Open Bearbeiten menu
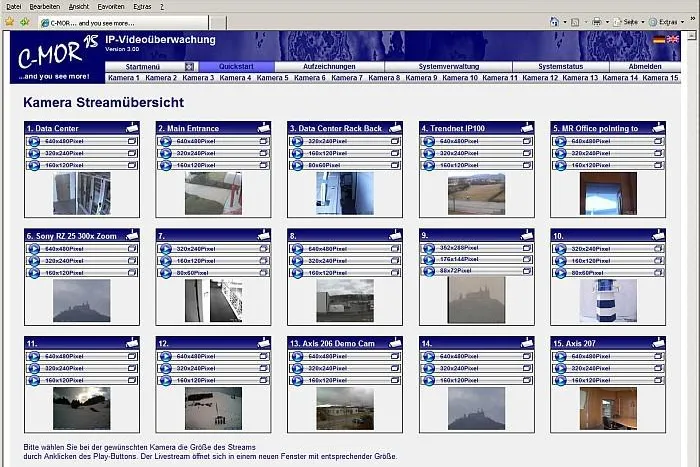 point(45,7)
